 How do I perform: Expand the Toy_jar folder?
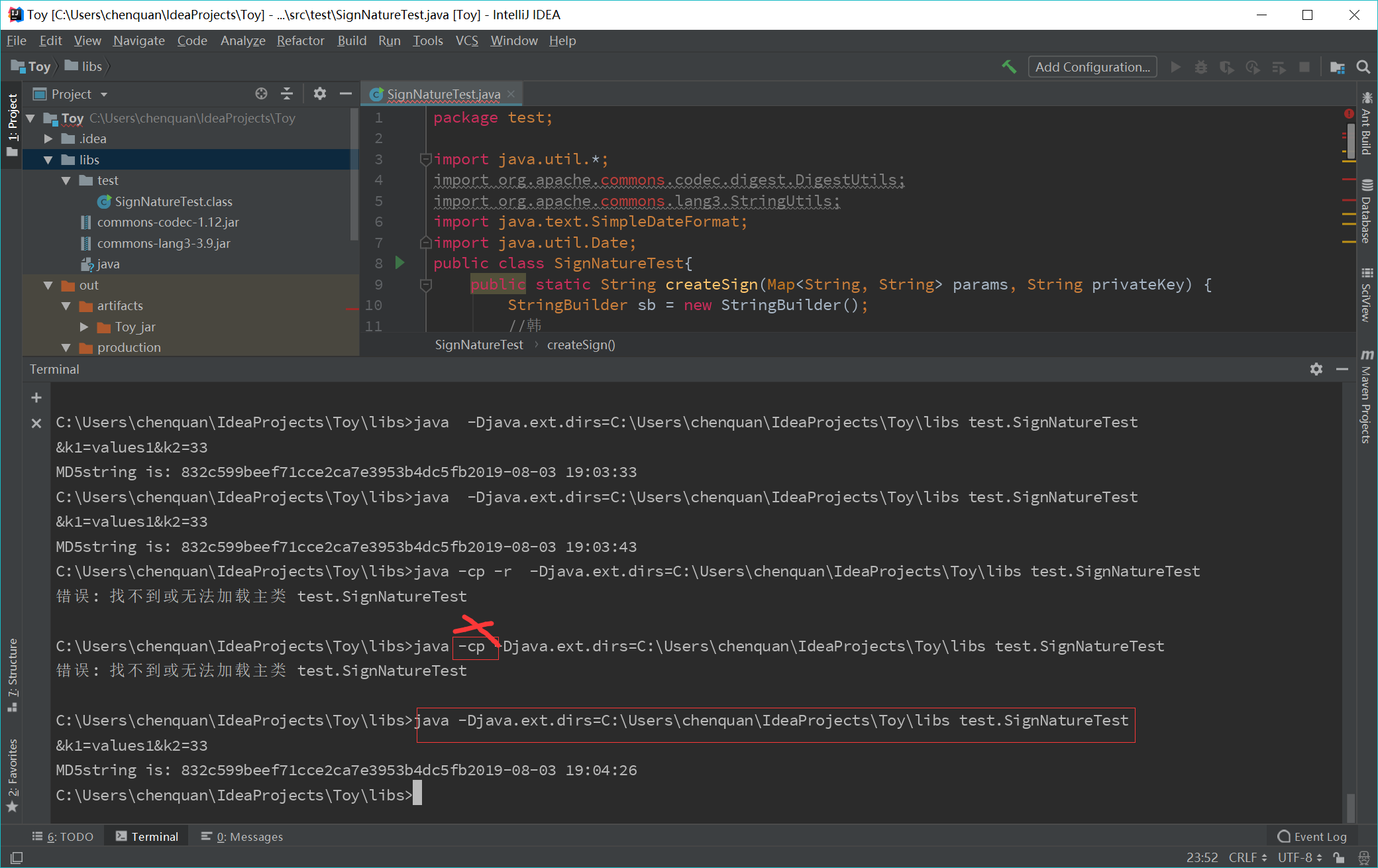pyautogui.click(x=83, y=327)
